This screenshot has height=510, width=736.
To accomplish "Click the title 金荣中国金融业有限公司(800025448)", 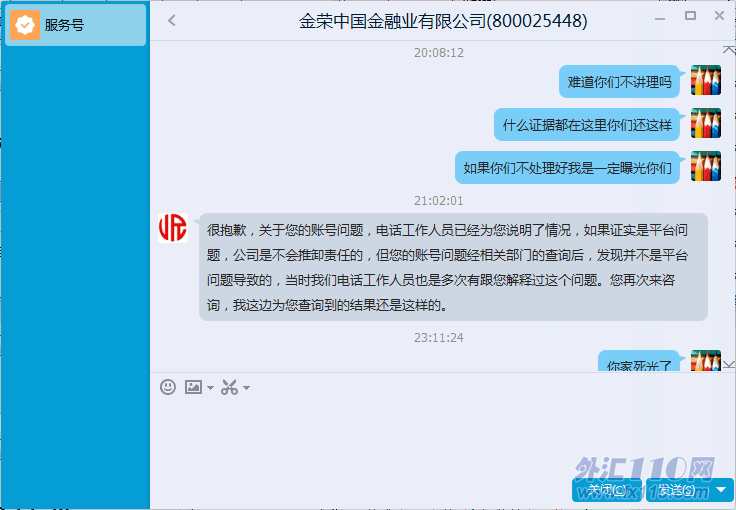I will click(443, 21).
